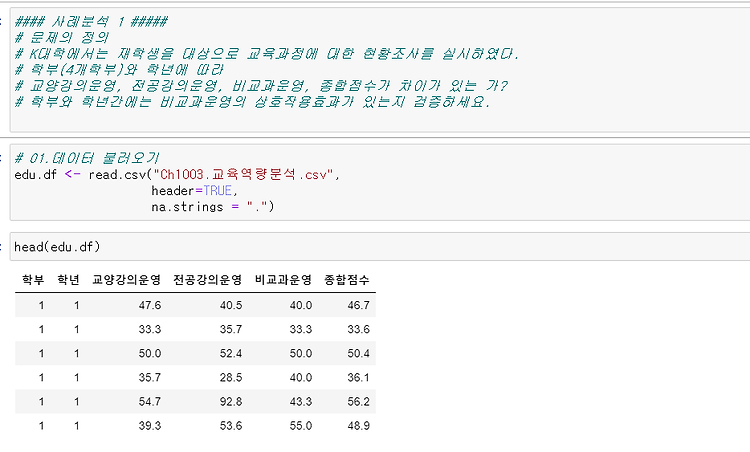Click the cell value 53.6
The height and width of the screenshot is (452, 750).
tap(231, 426)
